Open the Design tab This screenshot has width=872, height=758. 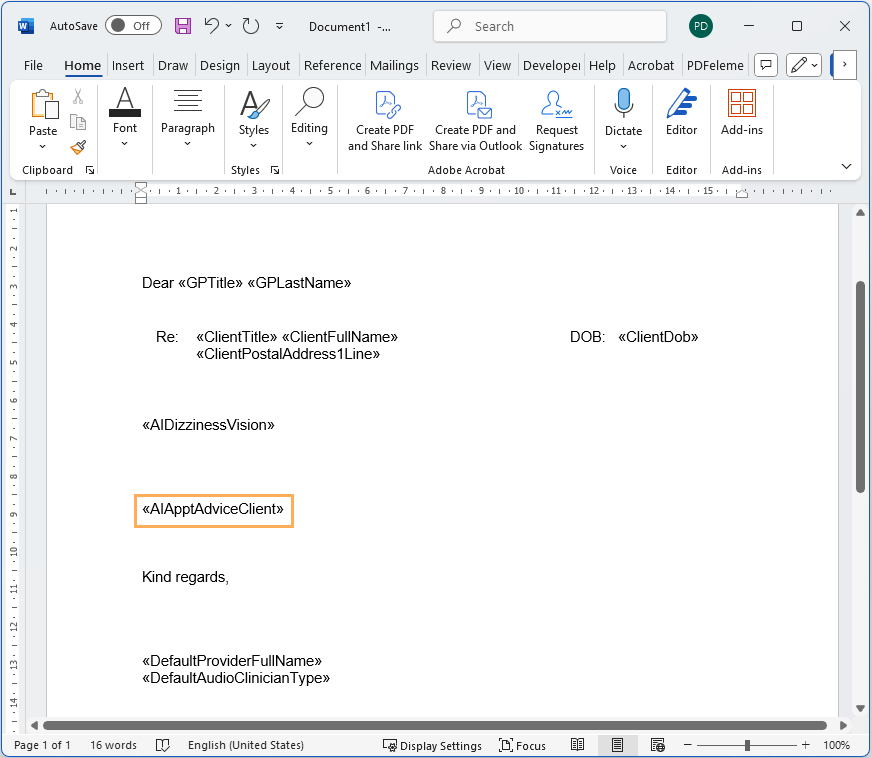coord(220,66)
